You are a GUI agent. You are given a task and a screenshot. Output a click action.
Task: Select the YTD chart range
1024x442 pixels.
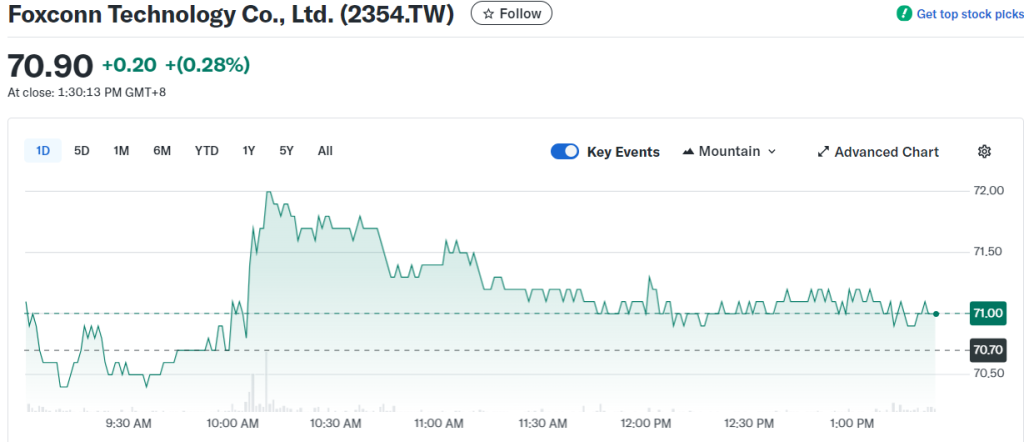pyautogui.click(x=206, y=151)
